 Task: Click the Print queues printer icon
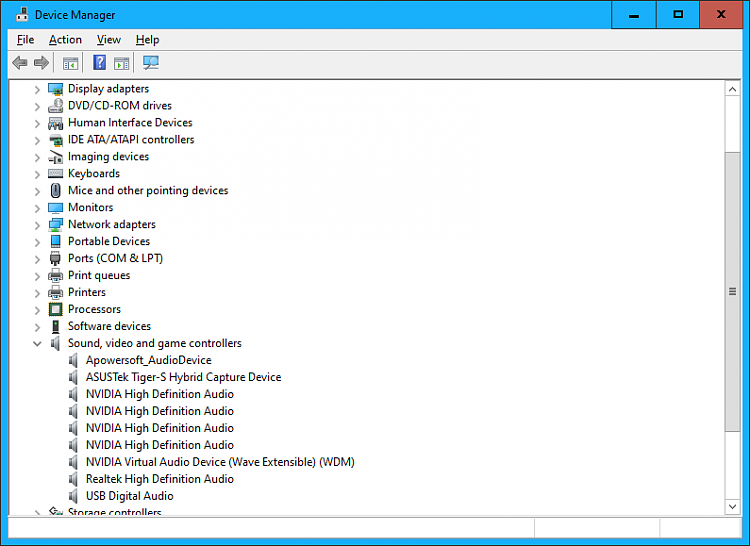(x=55, y=275)
